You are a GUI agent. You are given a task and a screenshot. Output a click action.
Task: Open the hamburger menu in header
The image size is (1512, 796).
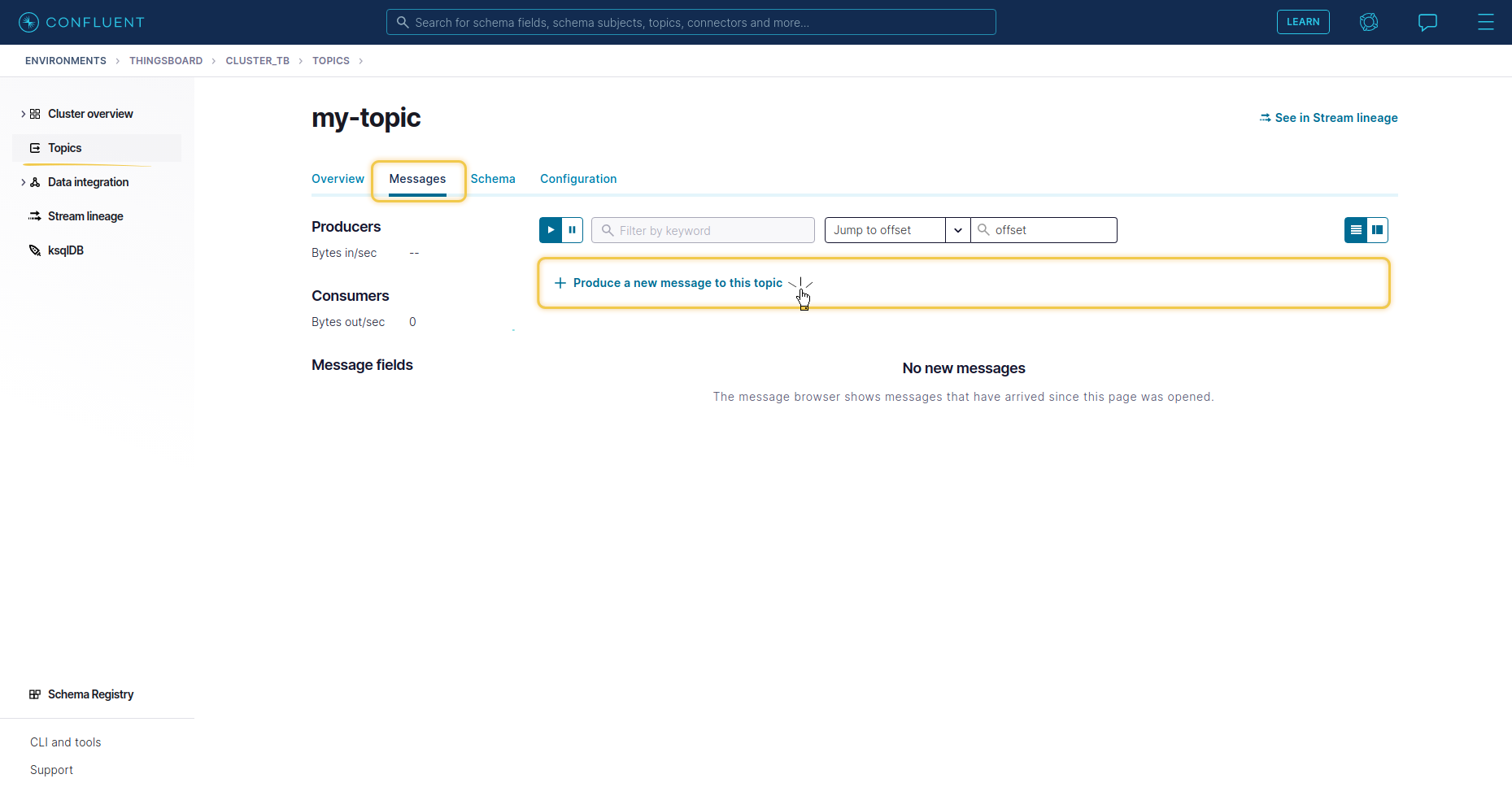[1485, 22]
